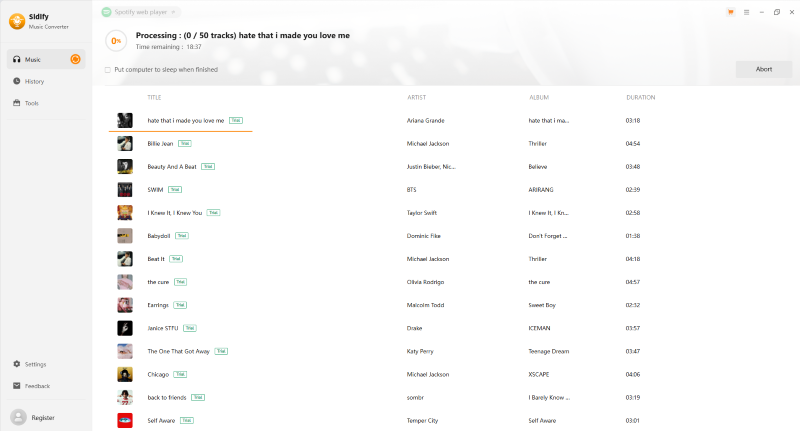Click the Trial badge next to SWIM

[x=175, y=190]
